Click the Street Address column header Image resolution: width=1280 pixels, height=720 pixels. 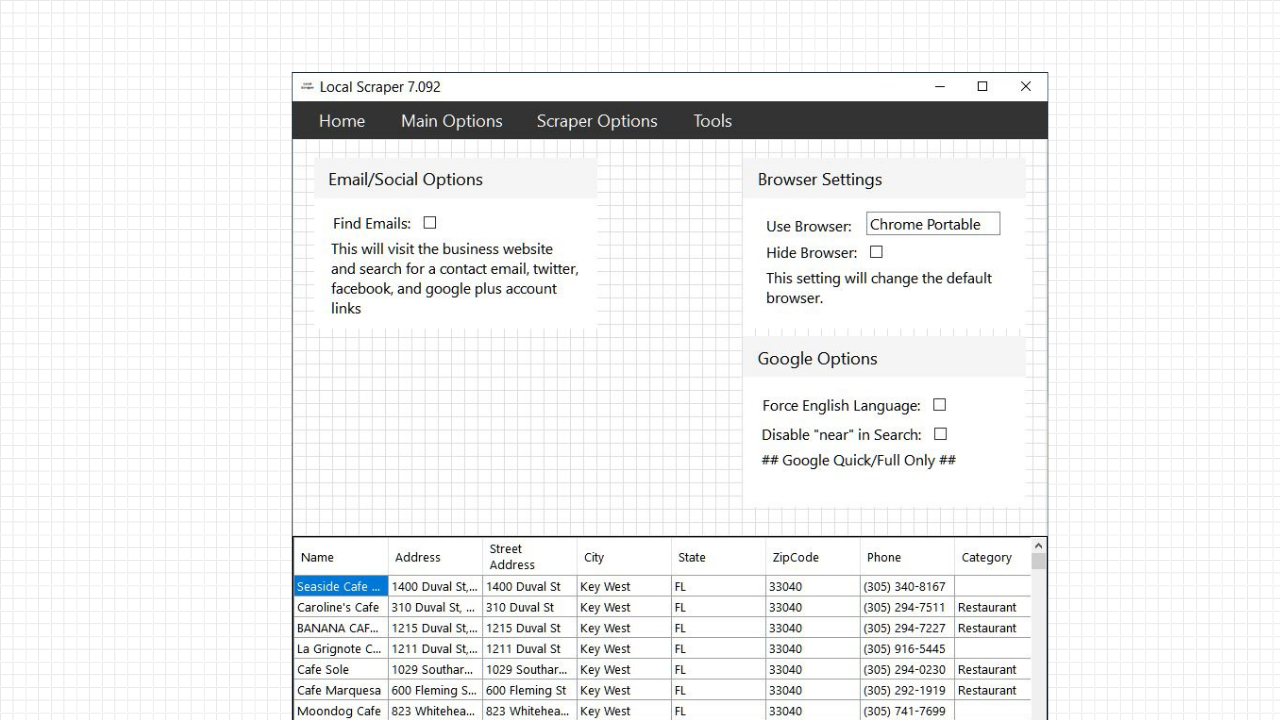pos(512,557)
